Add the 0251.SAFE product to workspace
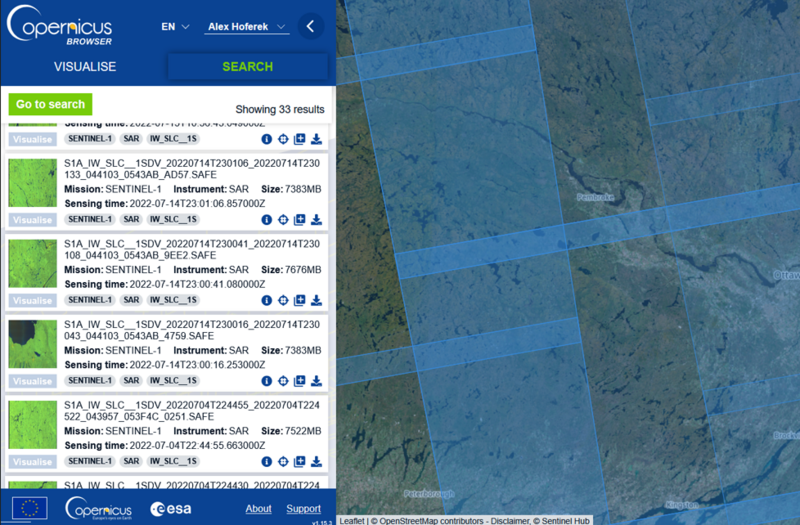The height and width of the screenshot is (525, 800). click(x=299, y=462)
